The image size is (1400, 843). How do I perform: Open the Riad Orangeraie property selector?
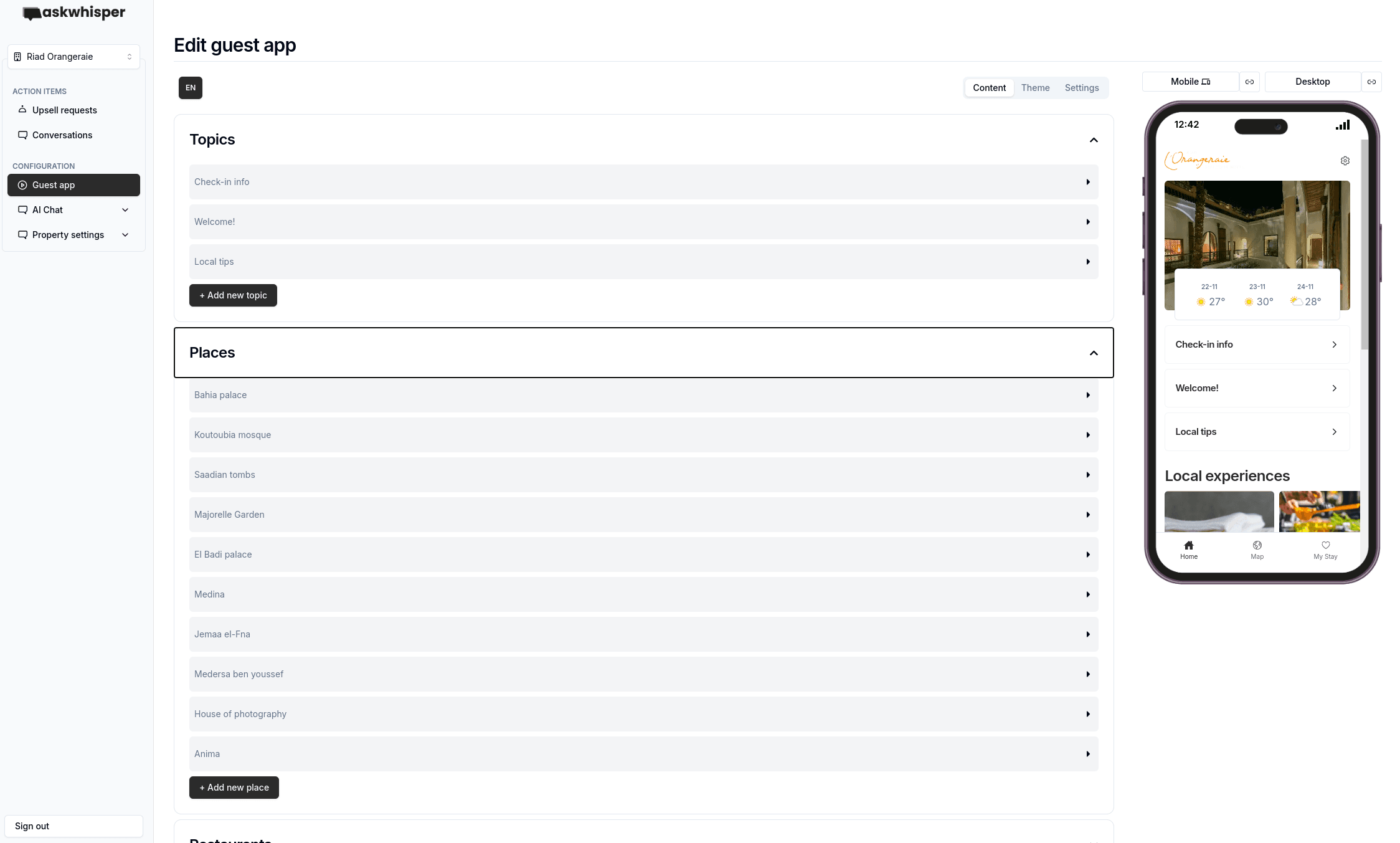73,57
